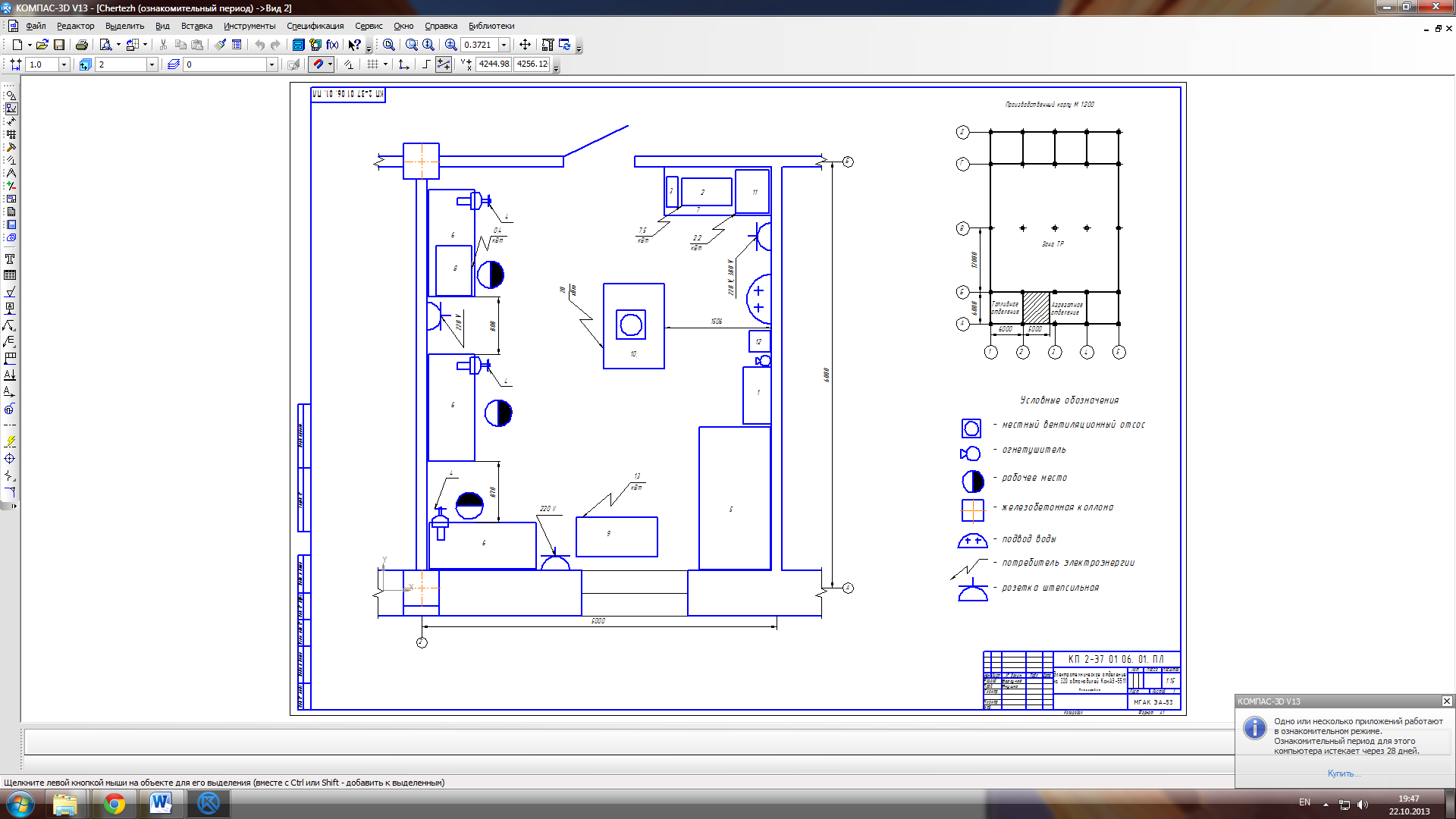Open the Сервис menu
Image resolution: width=1456 pixels, height=819 pixels.
pos(369,26)
